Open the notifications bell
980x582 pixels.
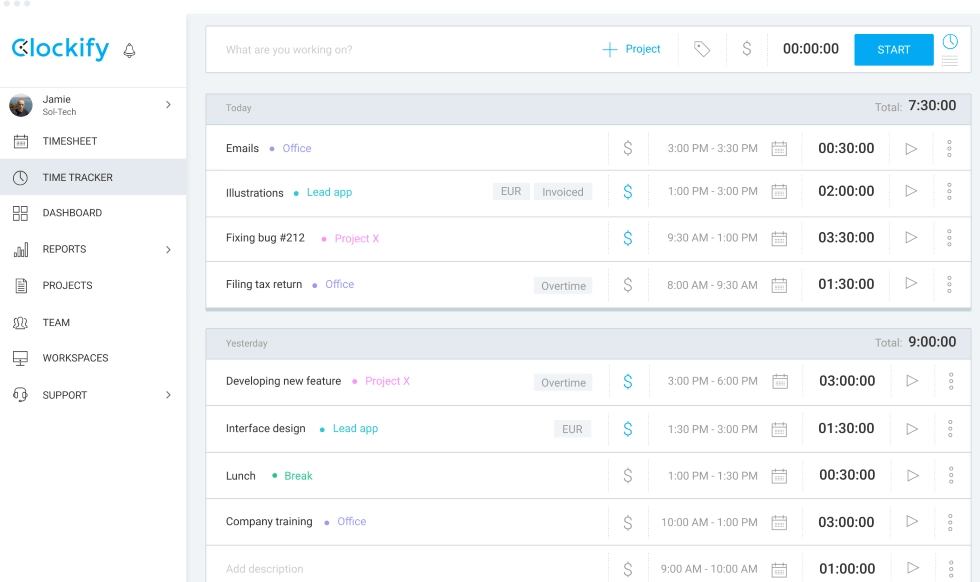point(128,48)
